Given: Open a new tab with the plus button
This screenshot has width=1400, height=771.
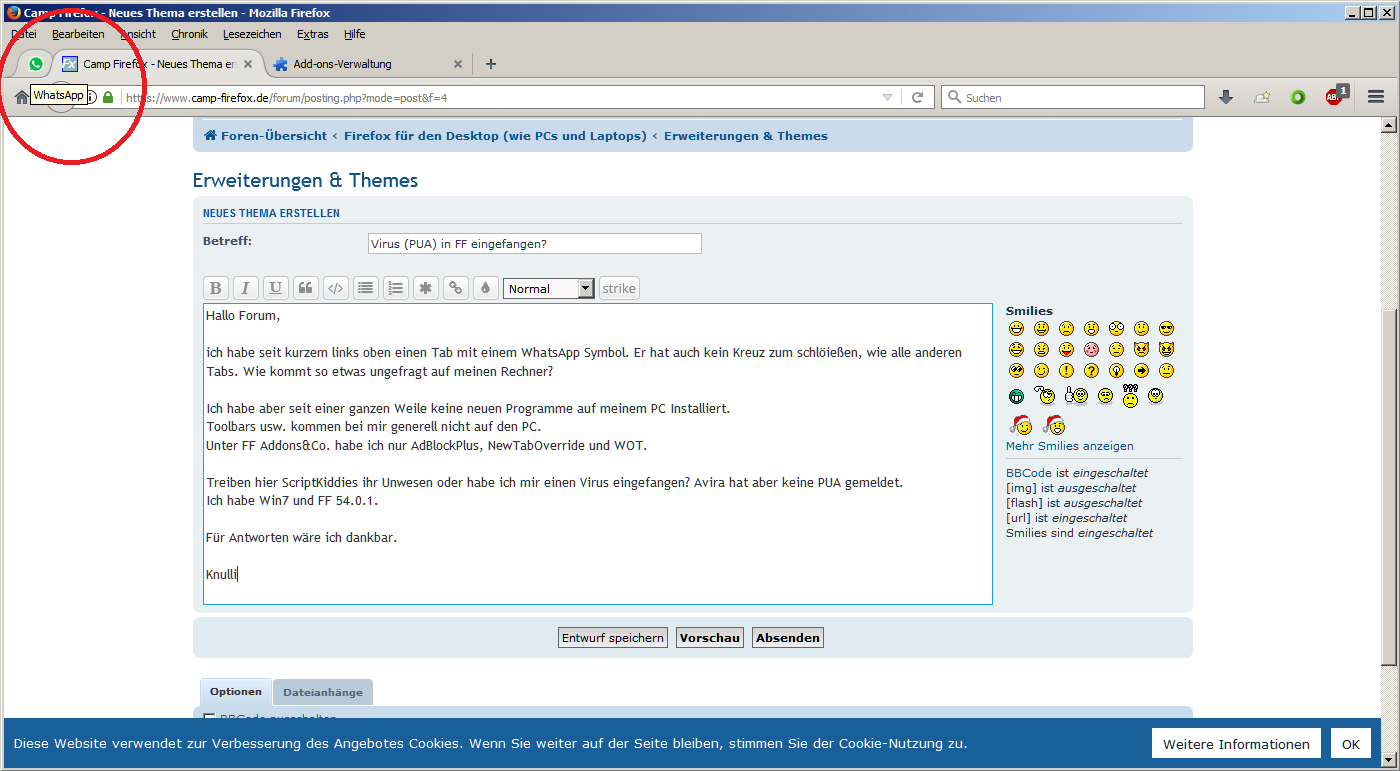Looking at the screenshot, I should (x=490, y=64).
